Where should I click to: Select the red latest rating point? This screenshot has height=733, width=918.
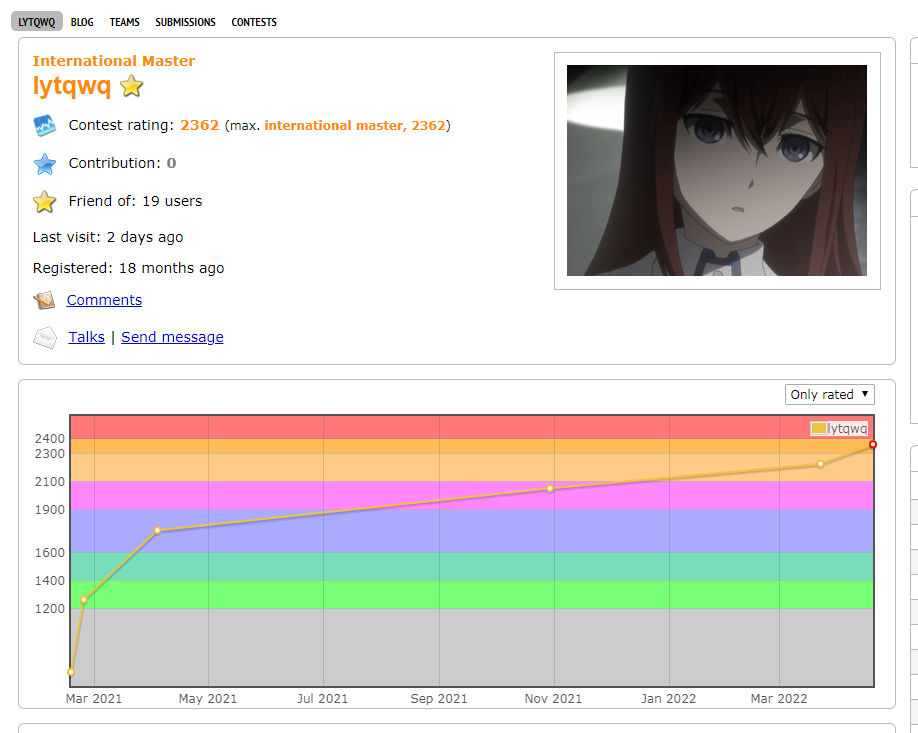tap(873, 444)
